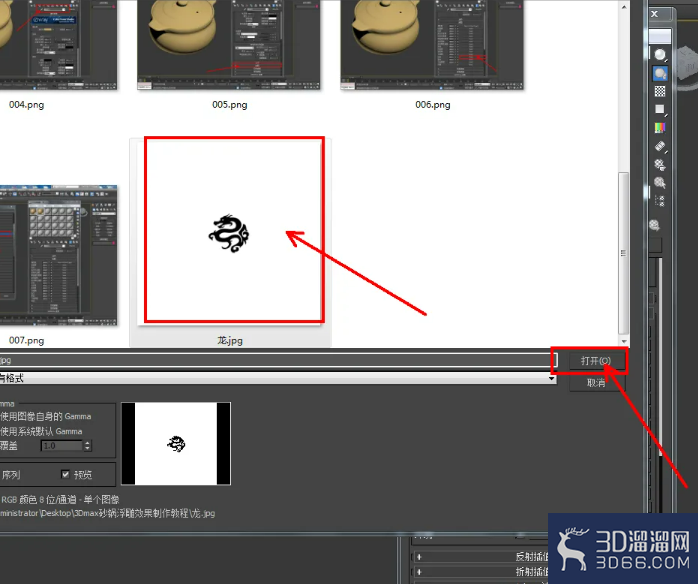This screenshot has height=584, width=698.
Task: Click the file list scroll-up arrow
Action: click(624, 7)
